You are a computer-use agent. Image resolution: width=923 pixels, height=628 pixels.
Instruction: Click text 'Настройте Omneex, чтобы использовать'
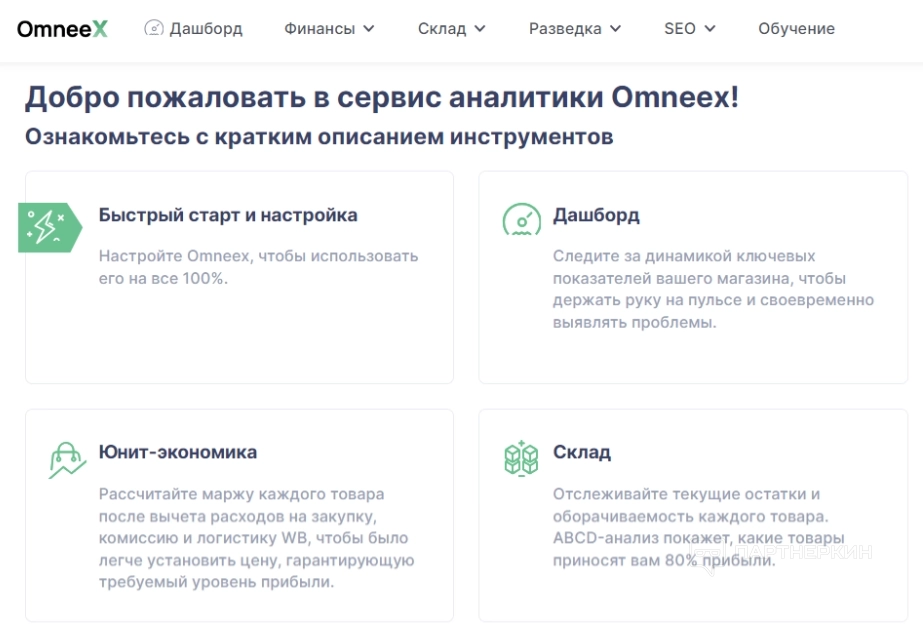(x=258, y=256)
